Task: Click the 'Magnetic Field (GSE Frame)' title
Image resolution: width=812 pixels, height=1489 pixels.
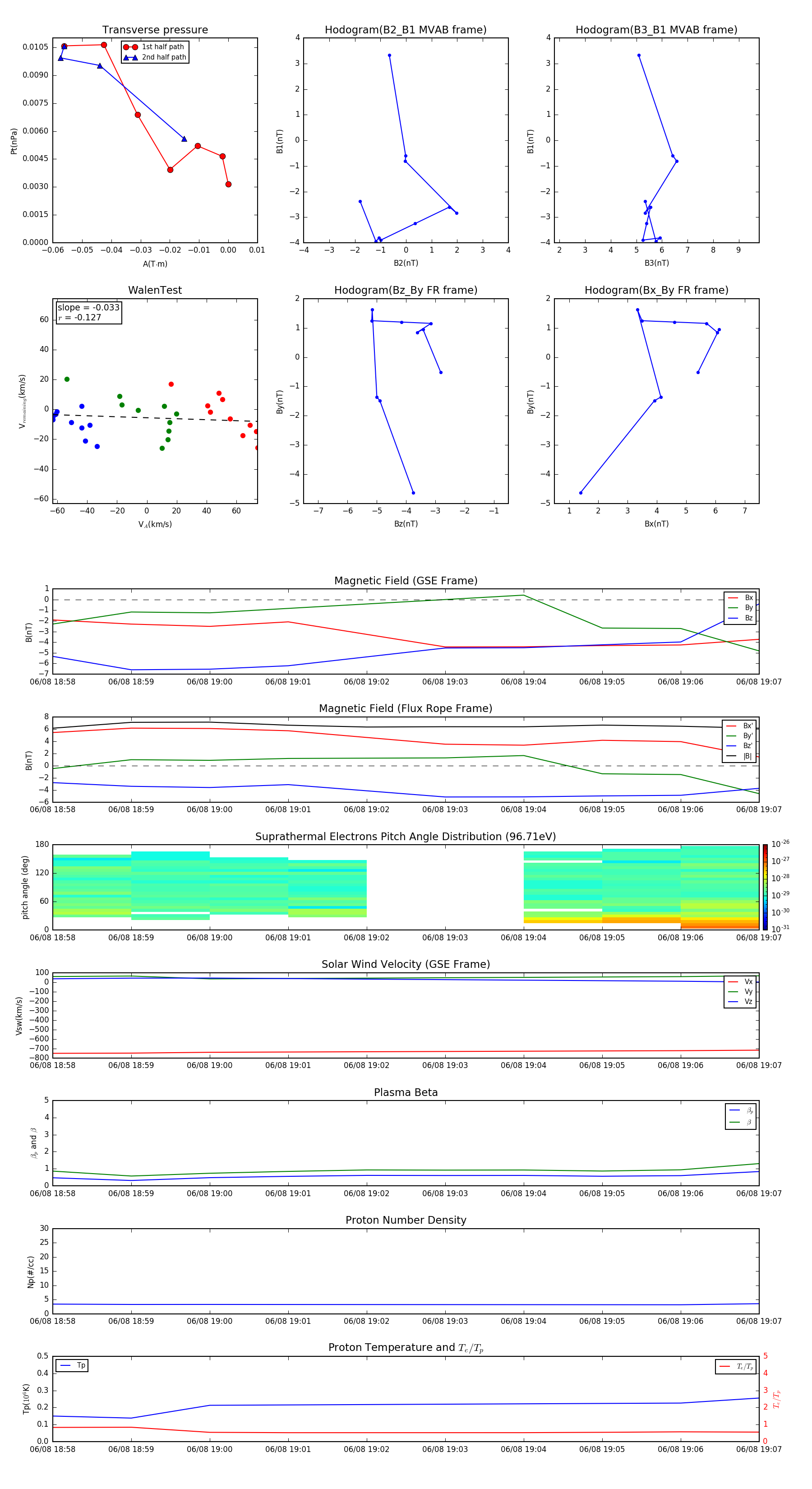Action: point(406,581)
